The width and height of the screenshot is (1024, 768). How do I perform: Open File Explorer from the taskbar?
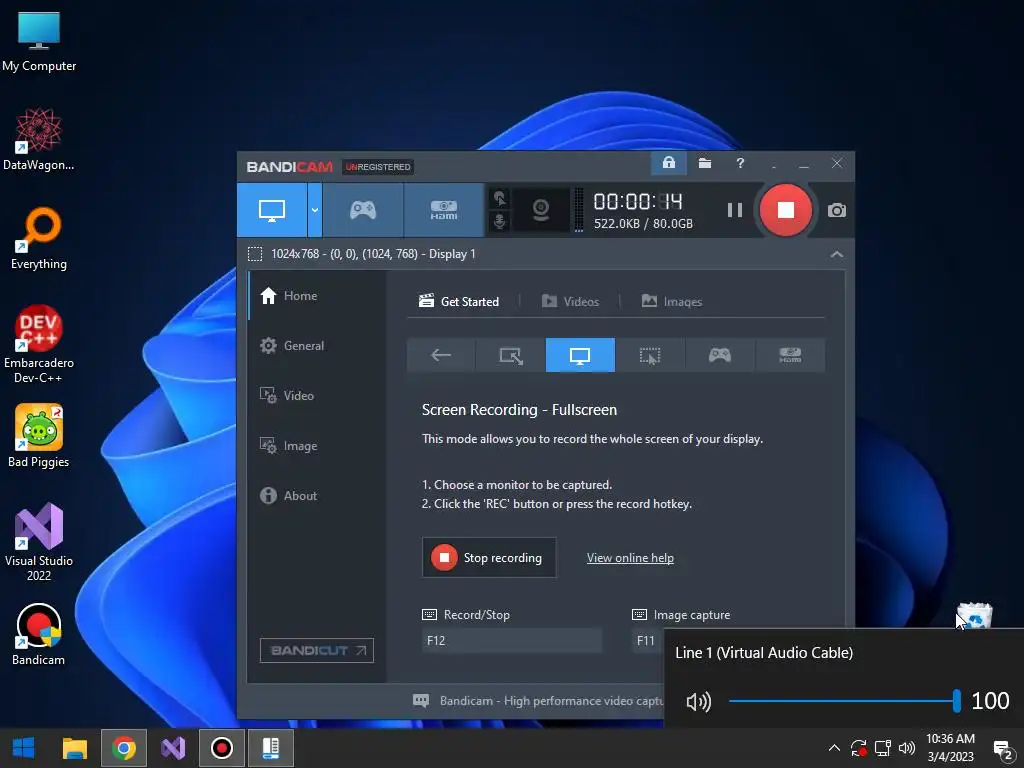[x=74, y=748]
